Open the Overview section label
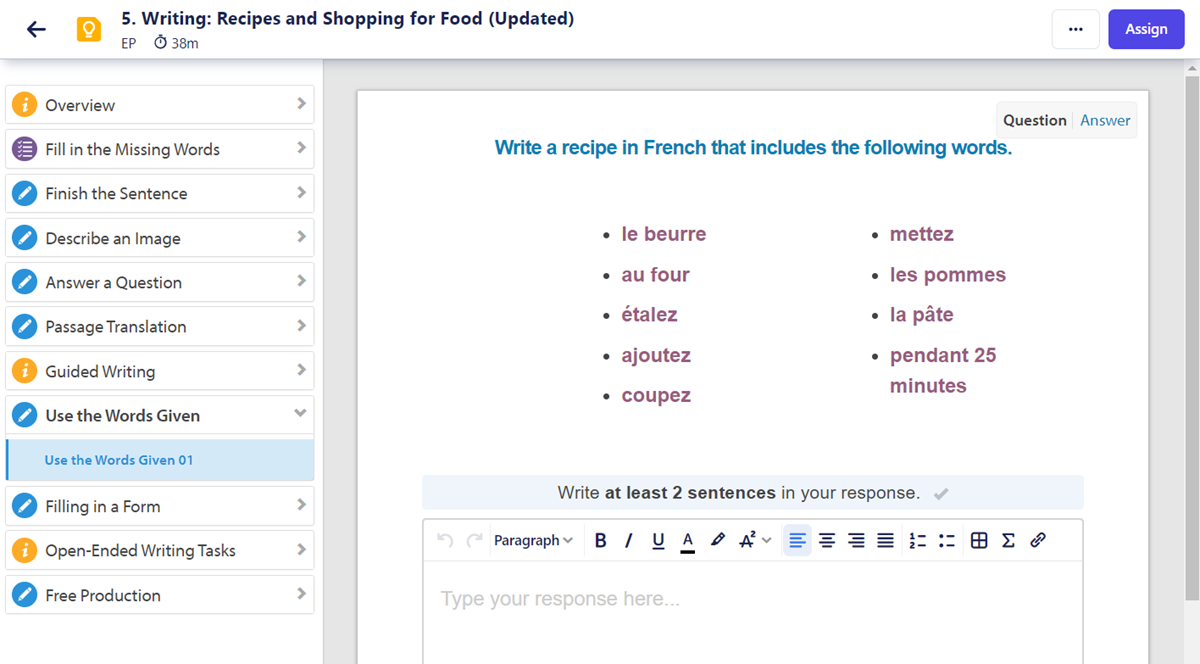The image size is (1200, 664). point(80,105)
